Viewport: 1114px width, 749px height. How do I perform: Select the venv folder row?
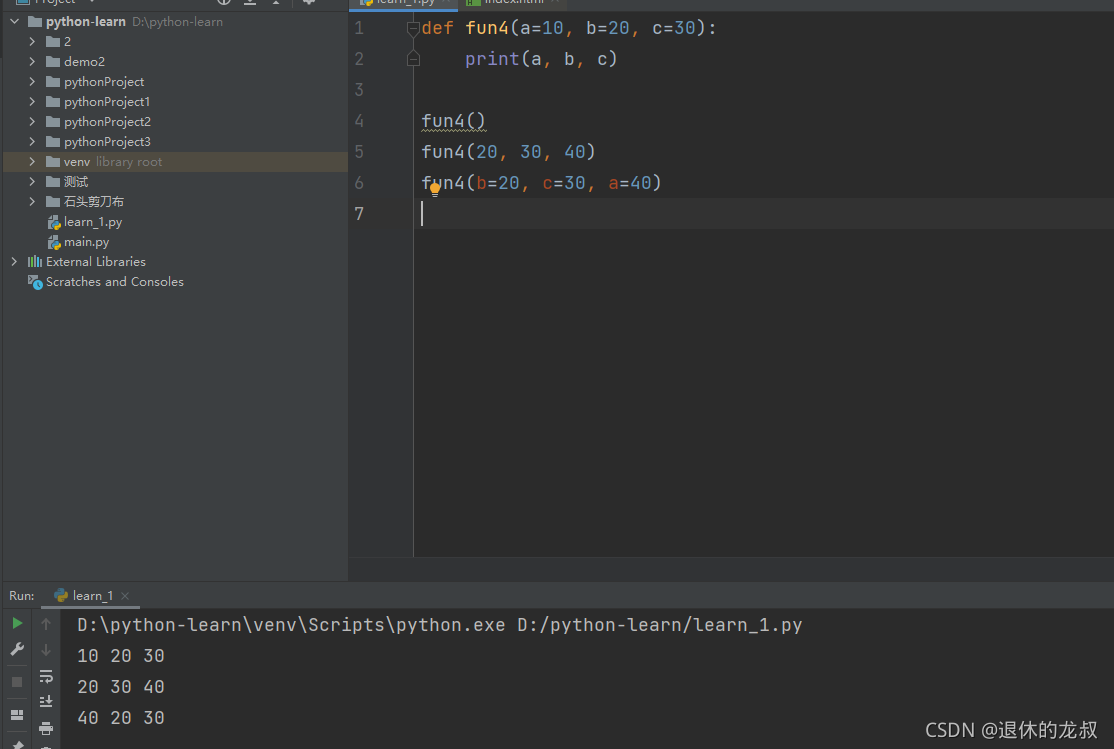[175, 161]
